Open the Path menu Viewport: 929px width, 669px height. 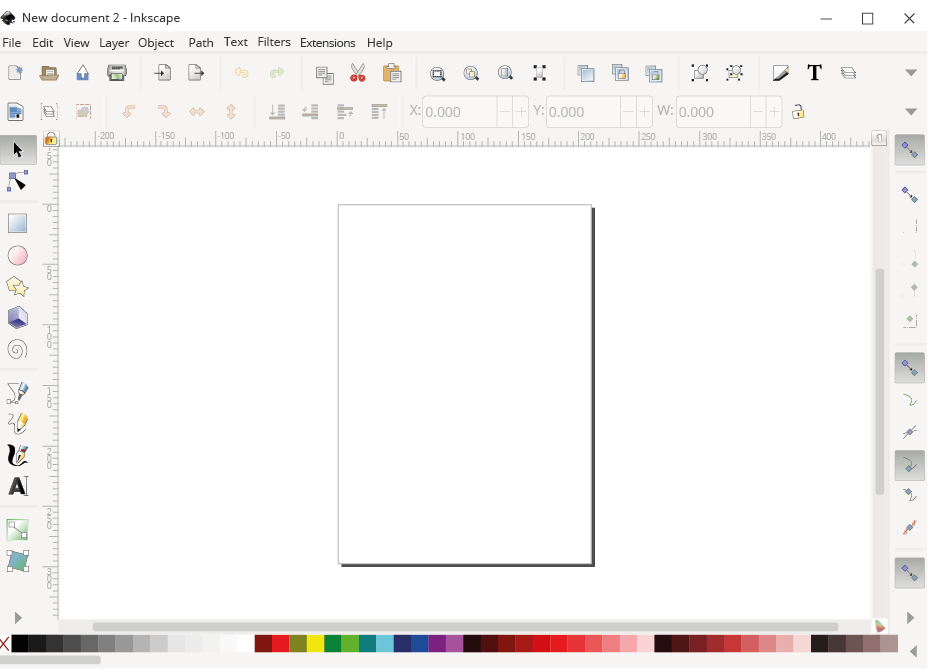click(200, 42)
